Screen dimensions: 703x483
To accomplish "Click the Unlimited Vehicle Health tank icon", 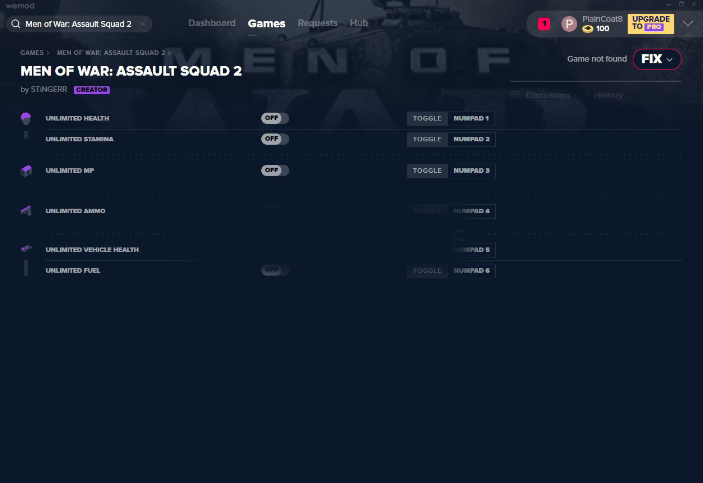I will click(x=26, y=248).
